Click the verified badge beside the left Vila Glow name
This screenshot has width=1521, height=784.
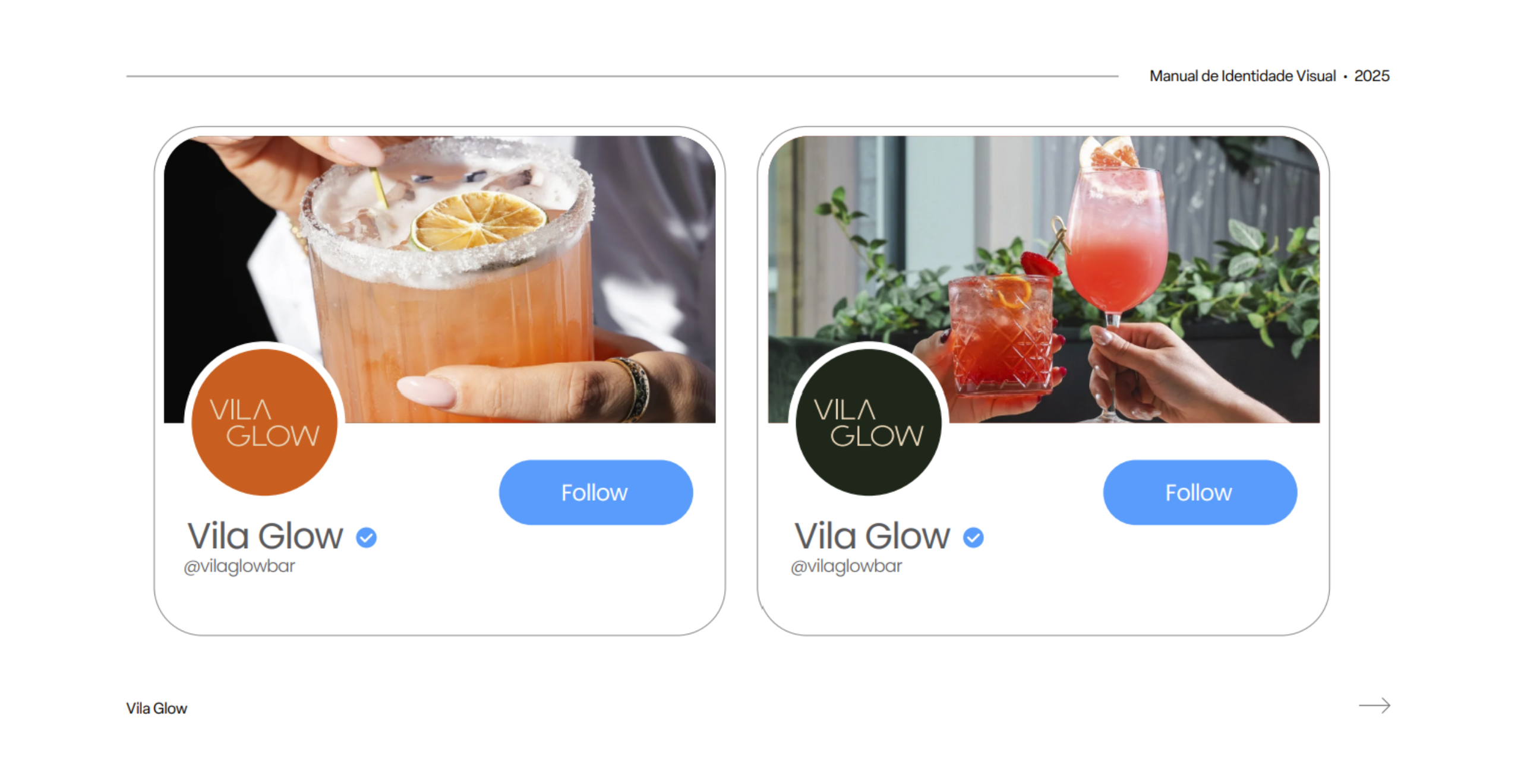point(366,538)
